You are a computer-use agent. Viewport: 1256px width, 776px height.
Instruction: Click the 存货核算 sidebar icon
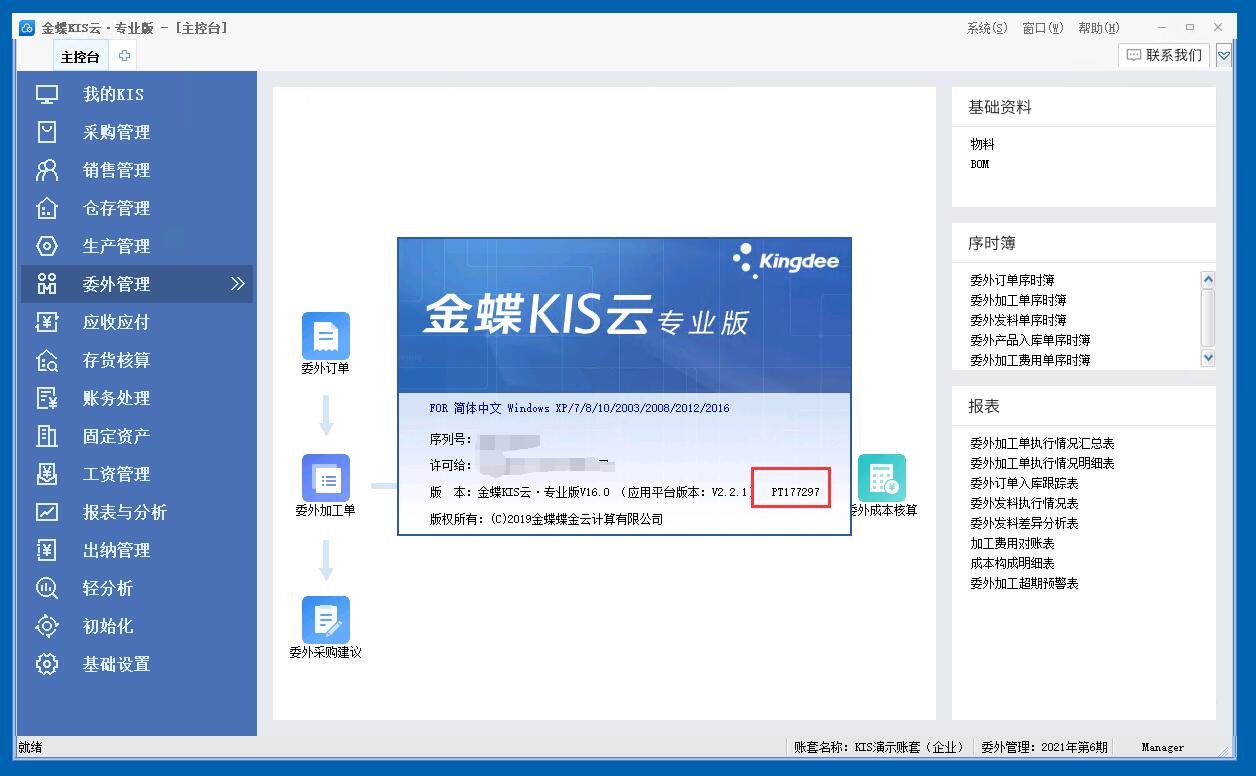47,360
